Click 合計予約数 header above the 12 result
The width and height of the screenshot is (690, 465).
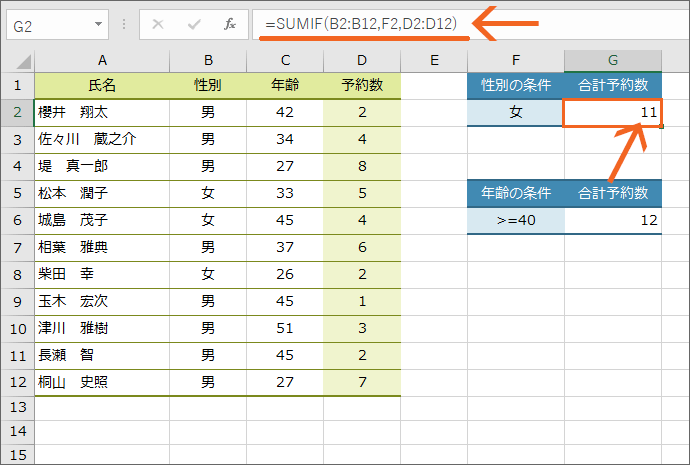(613, 194)
